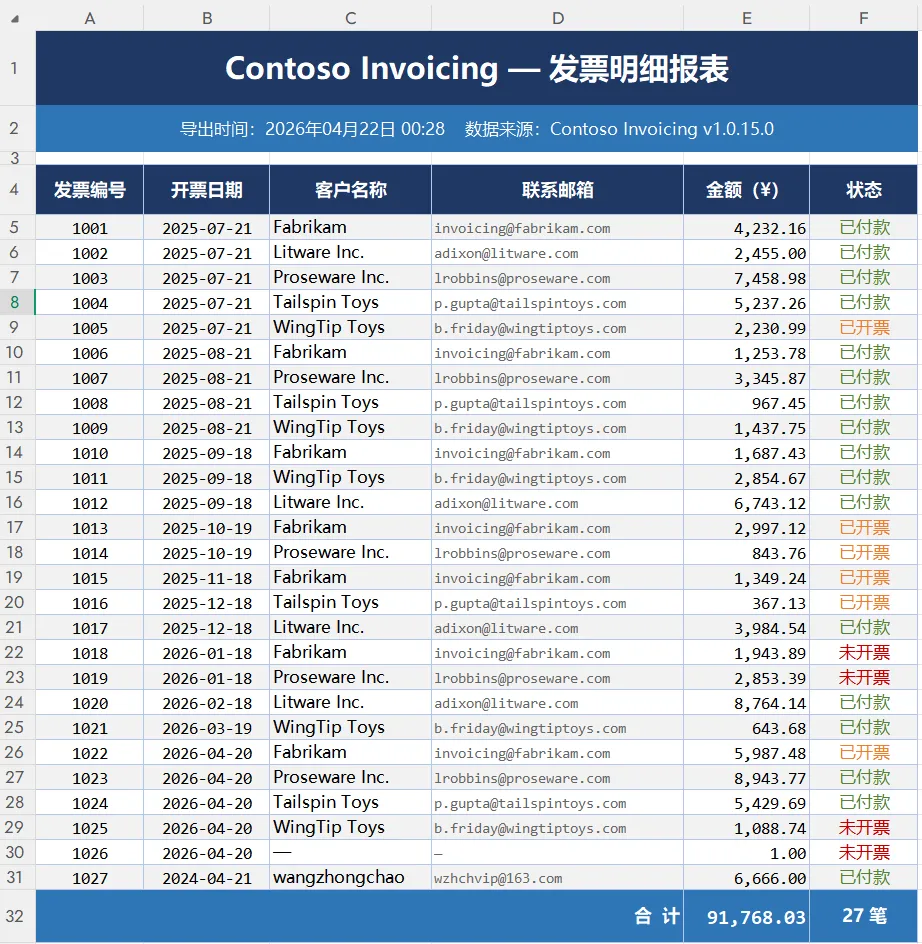Select amount cell 8,943.77
The width and height of the screenshot is (922, 944).
click(x=747, y=777)
